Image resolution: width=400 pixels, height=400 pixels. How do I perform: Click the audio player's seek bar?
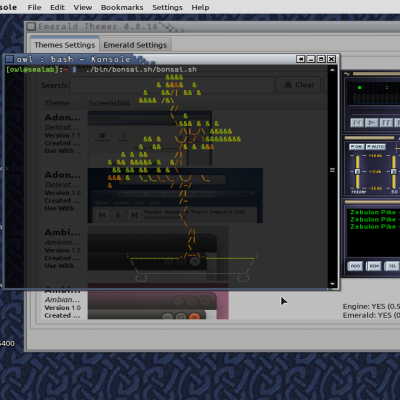[x=375, y=112]
